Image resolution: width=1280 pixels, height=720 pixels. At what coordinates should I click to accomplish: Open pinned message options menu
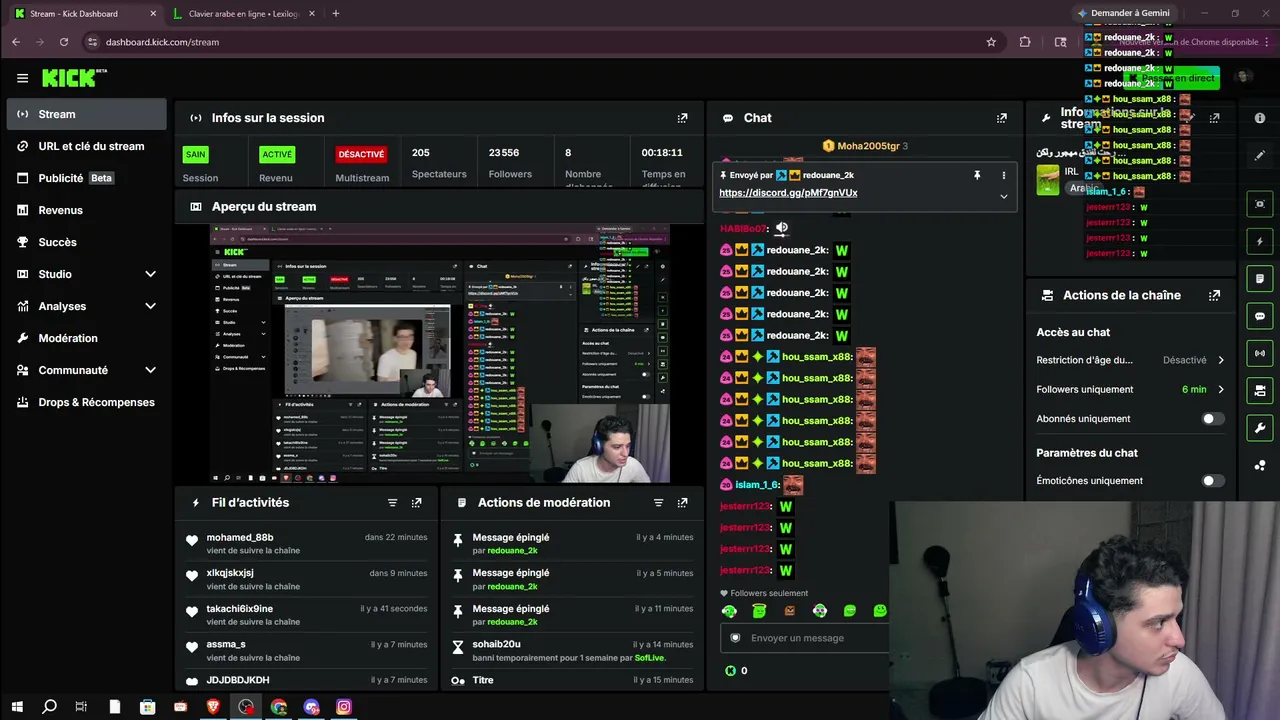click(1004, 175)
